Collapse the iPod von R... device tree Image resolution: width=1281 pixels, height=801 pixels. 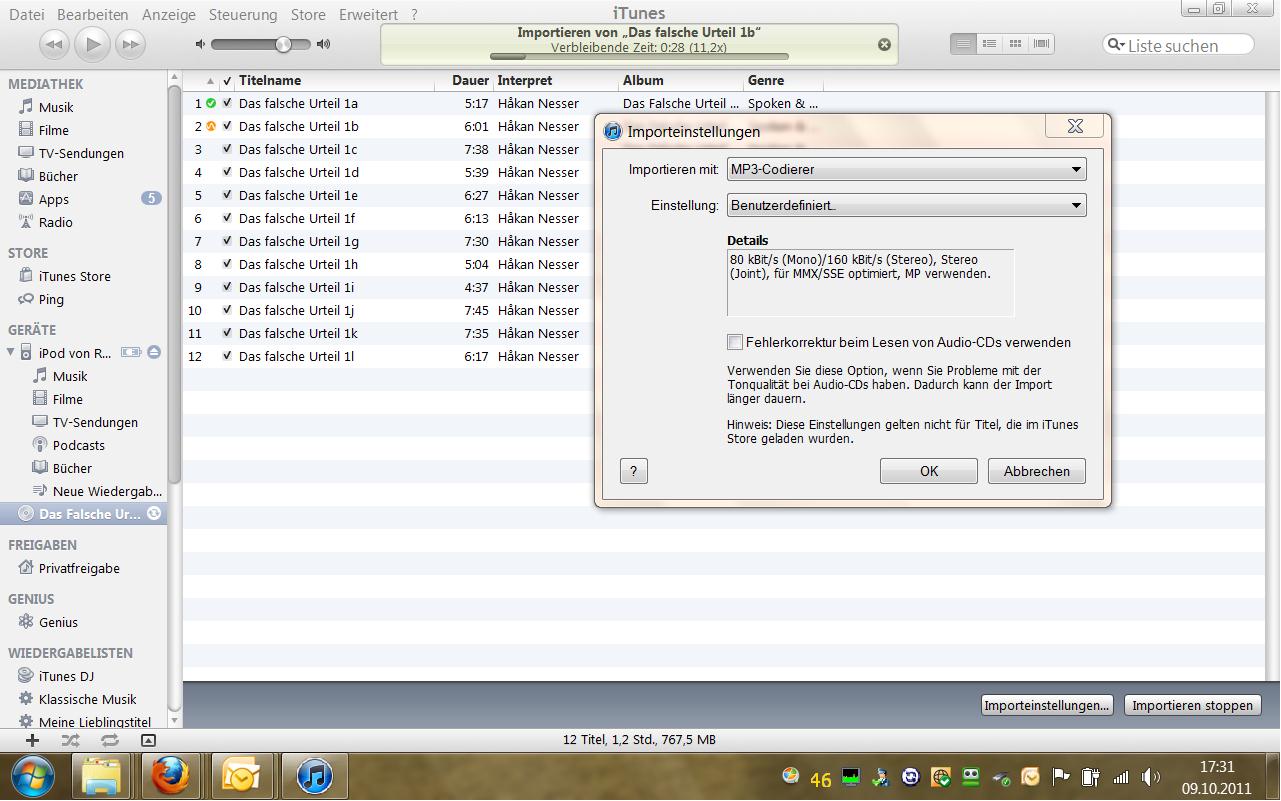(11, 352)
